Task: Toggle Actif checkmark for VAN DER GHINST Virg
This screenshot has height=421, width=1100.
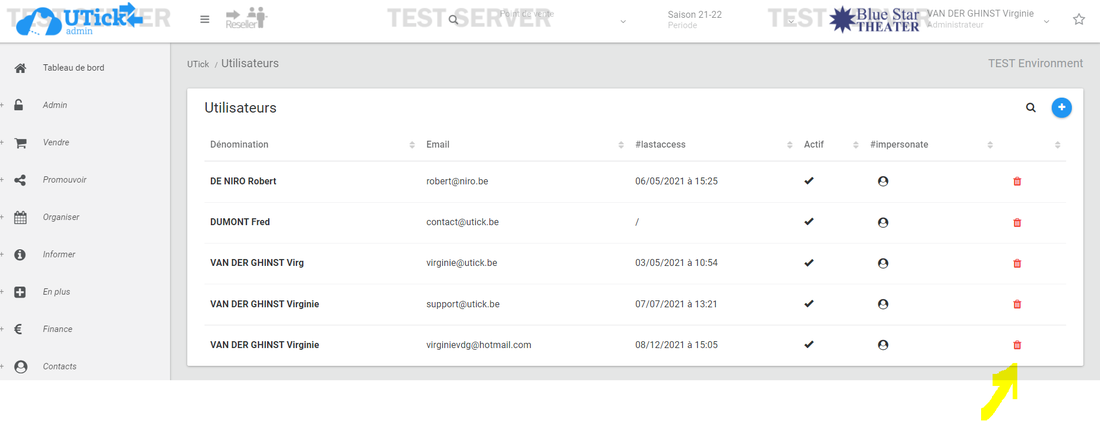Action: (x=809, y=263)
